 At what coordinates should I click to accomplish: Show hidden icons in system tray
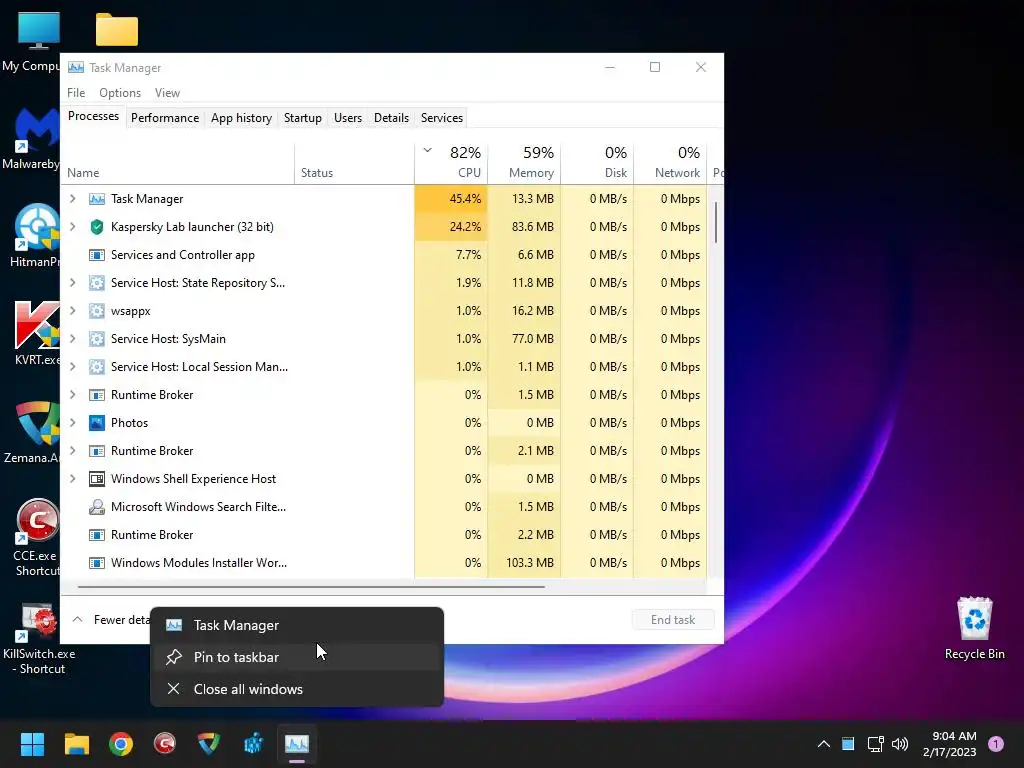824,744
